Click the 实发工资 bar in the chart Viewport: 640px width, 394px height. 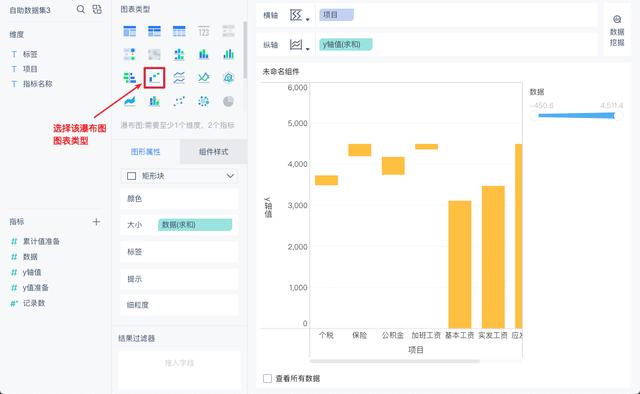tap(493, 257)
